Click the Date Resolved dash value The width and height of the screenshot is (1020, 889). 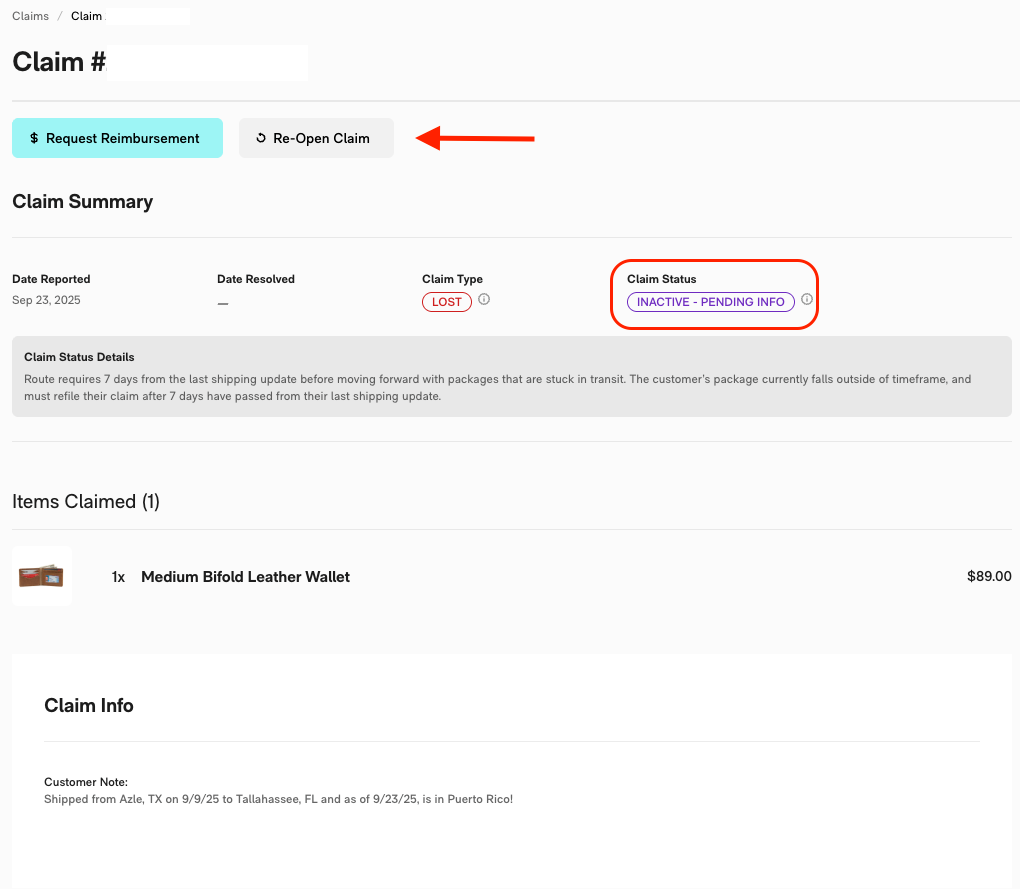pos(223,302)
